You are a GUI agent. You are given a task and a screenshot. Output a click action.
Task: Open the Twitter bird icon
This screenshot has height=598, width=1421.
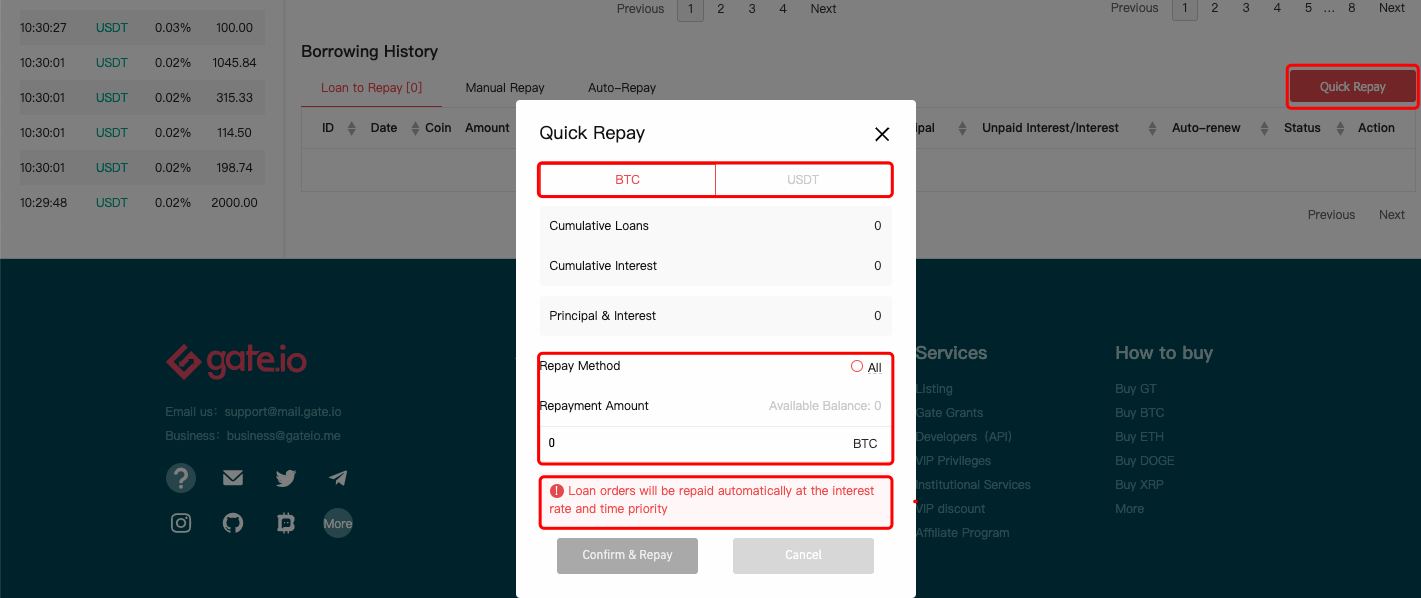pyautogui.click(x=286, y=478)
